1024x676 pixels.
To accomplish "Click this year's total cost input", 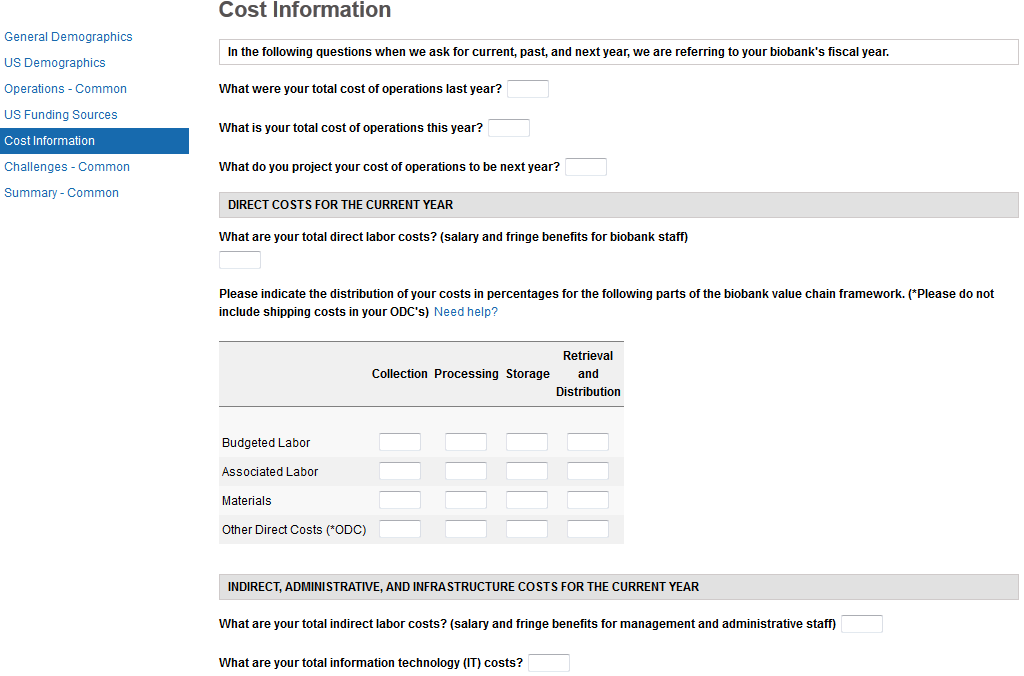I will (509, 128).
